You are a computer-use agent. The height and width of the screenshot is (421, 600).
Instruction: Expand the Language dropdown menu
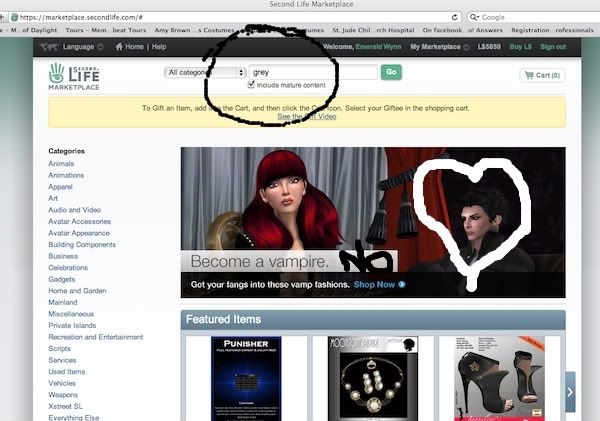[x=101, y=47]
